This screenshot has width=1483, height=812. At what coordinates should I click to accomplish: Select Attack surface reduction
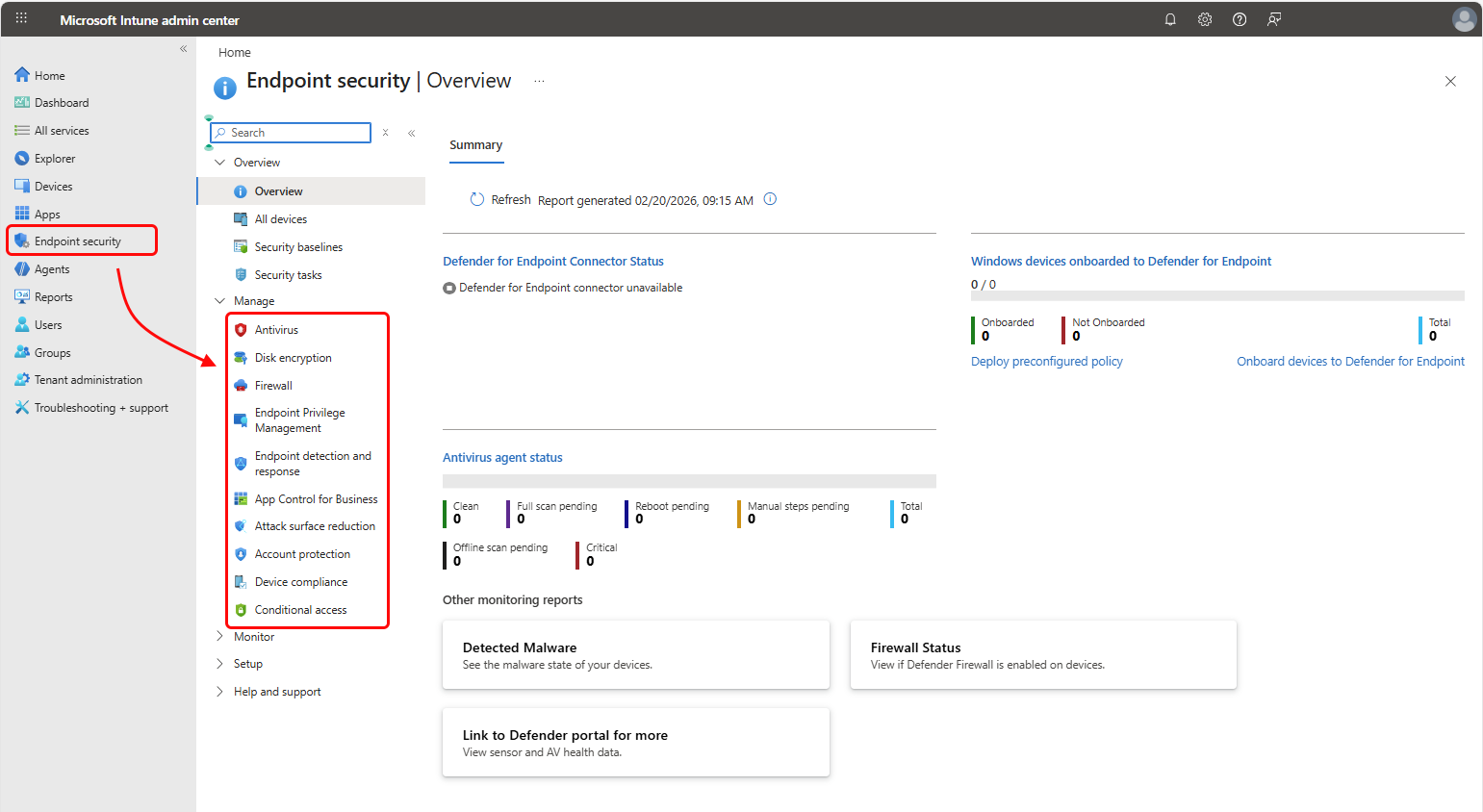pos(315,526)
